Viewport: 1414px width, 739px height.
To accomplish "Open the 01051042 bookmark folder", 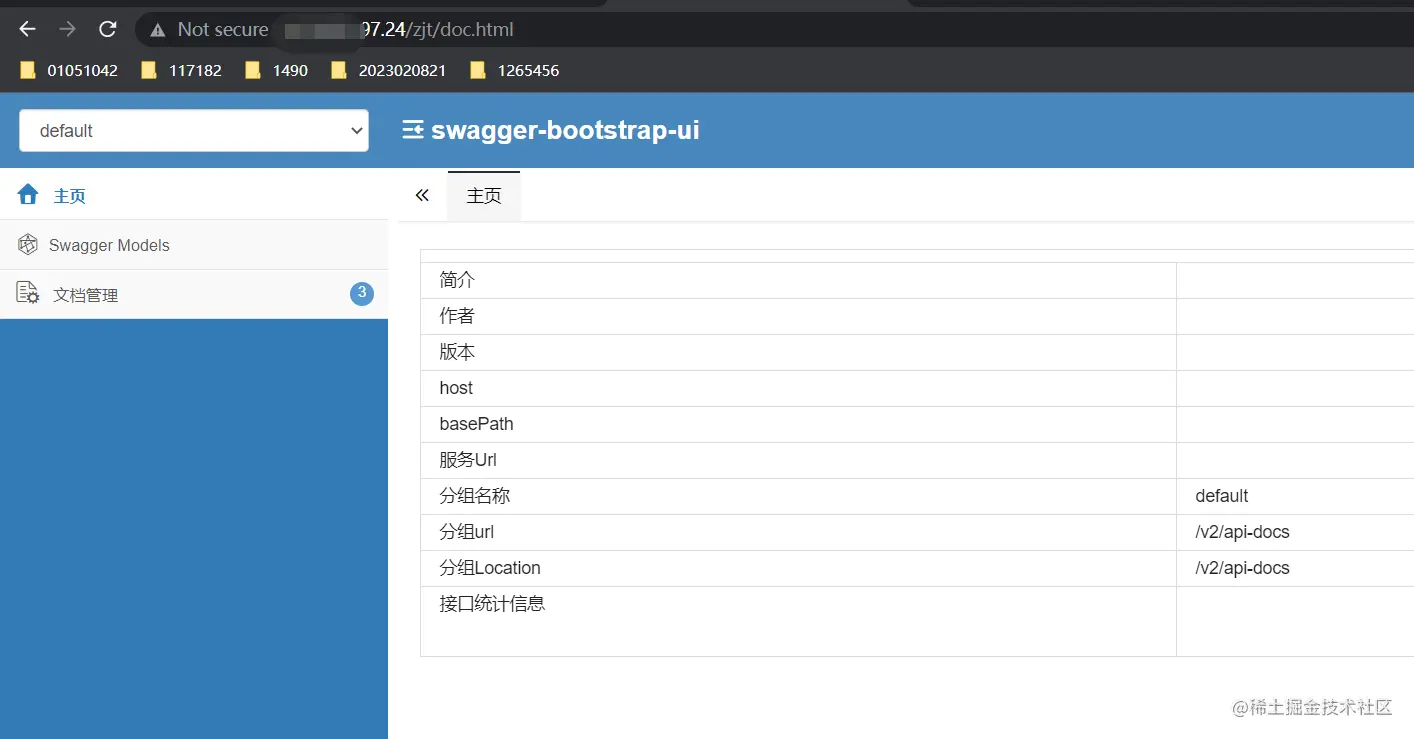I will coord(69,70).
